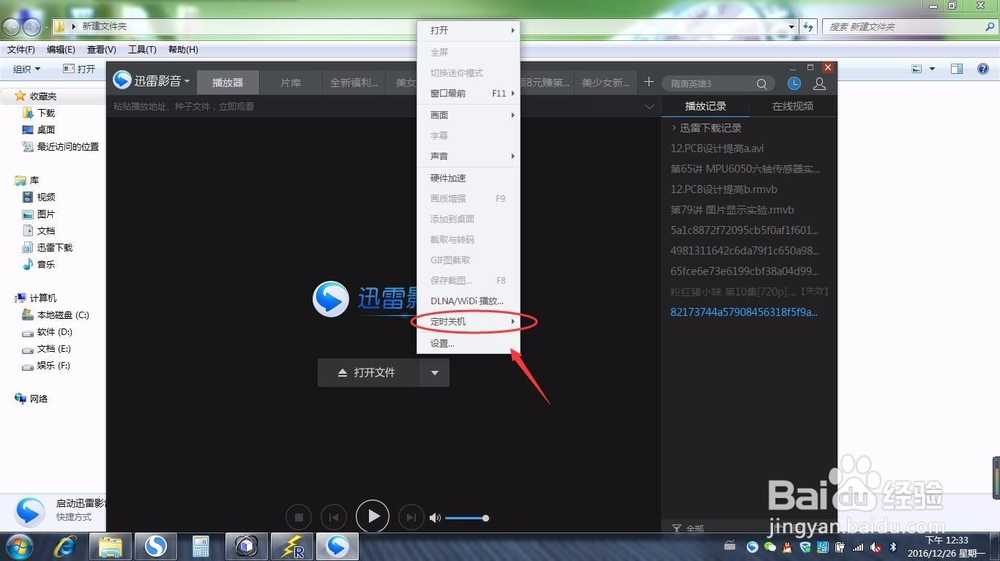Click the Explorer refresh button
Screen dimensions: 1000x561
pos(808,27)
